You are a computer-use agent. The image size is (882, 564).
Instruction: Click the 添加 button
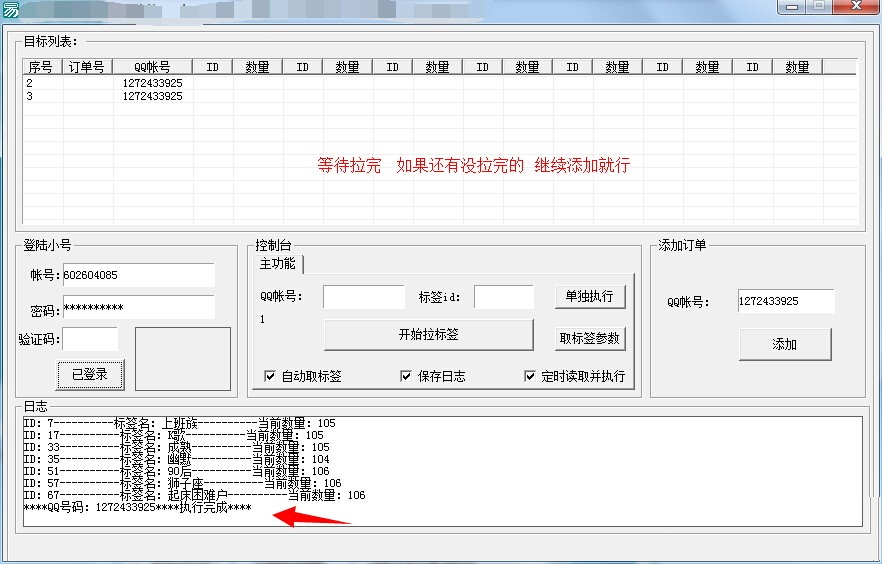pos(785,344)
